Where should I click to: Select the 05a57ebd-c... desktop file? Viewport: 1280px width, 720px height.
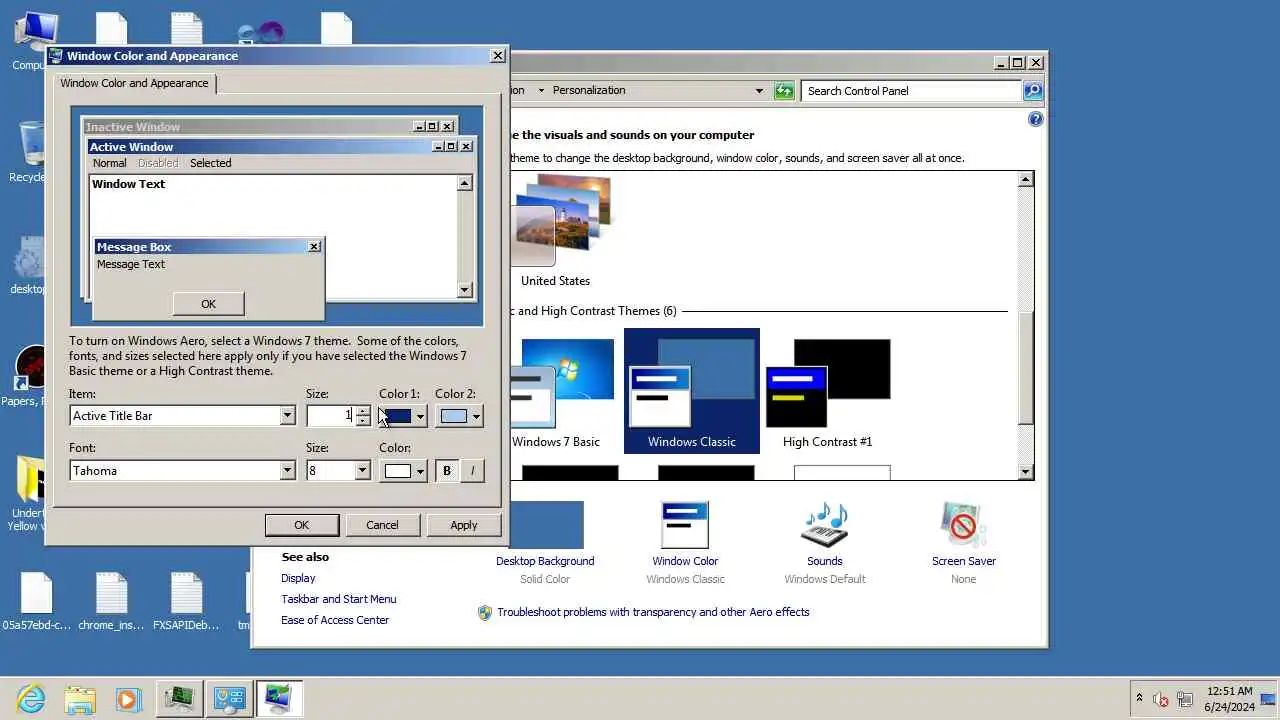point(36,602)
